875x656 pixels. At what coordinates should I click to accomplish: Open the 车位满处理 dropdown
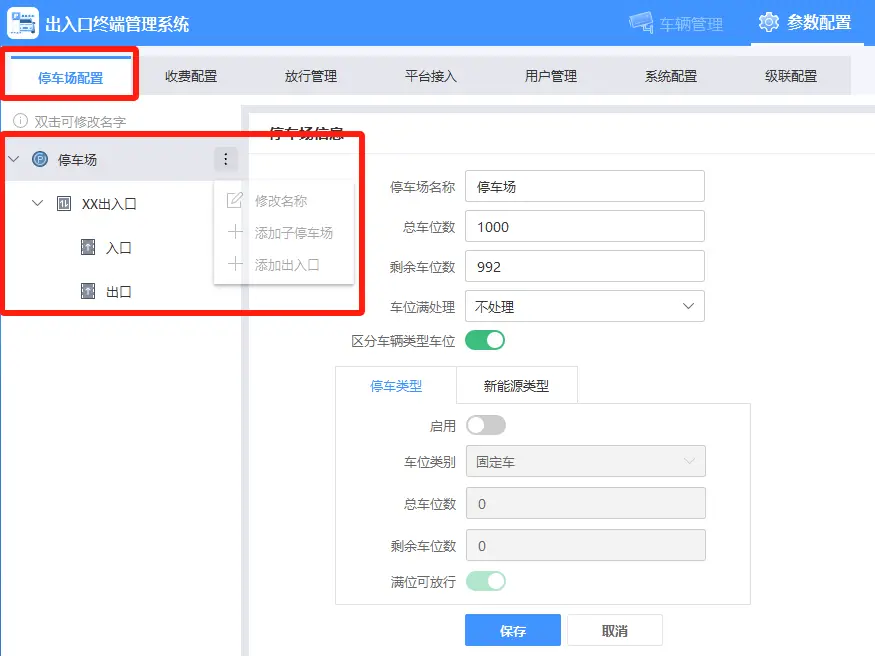click(584, 306)
